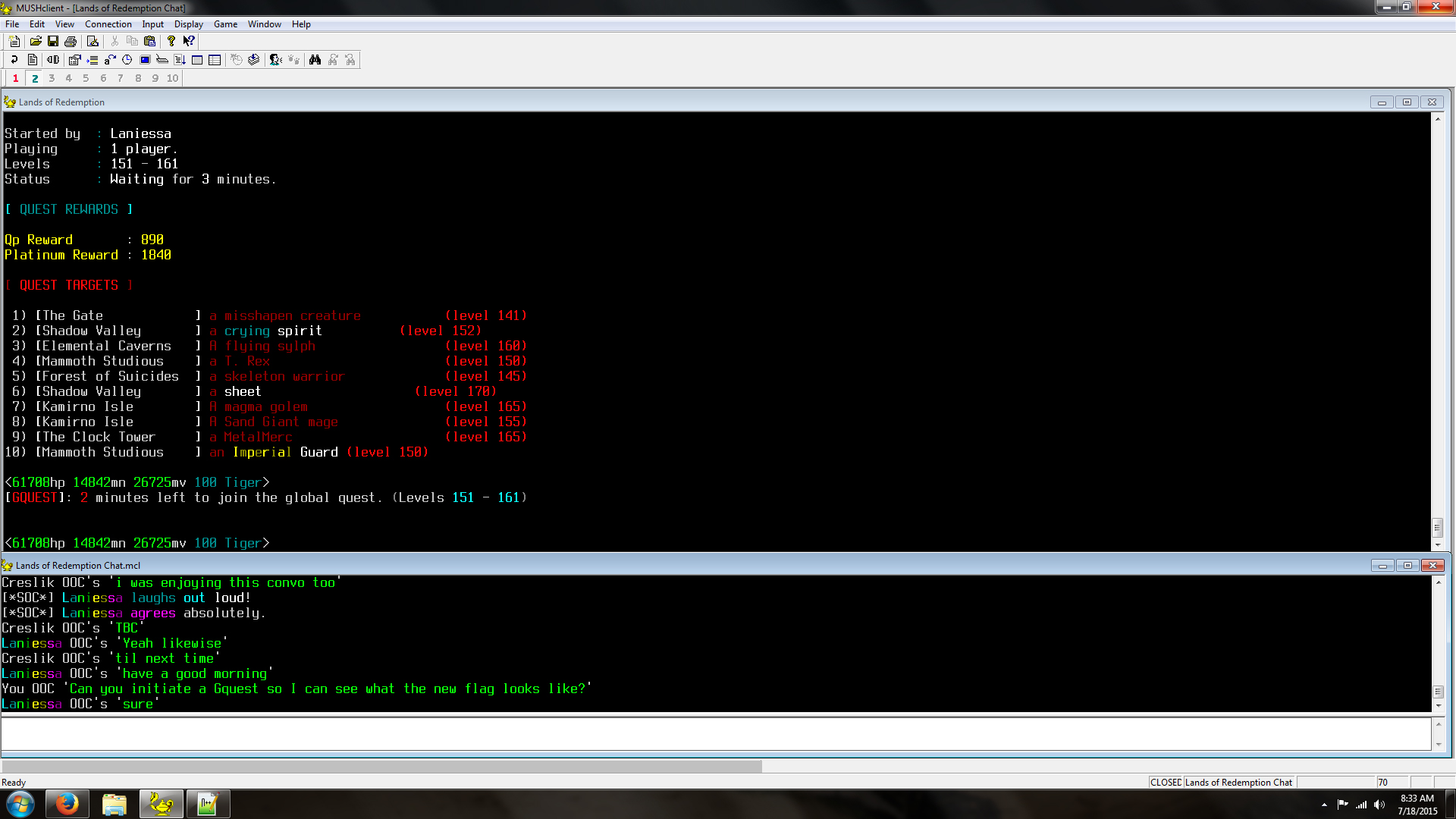Viewport: 1456px width, 819px height.
Task: Click the Open folder toolbar icon
Action: pyautogui.click(x=36, y=41)
